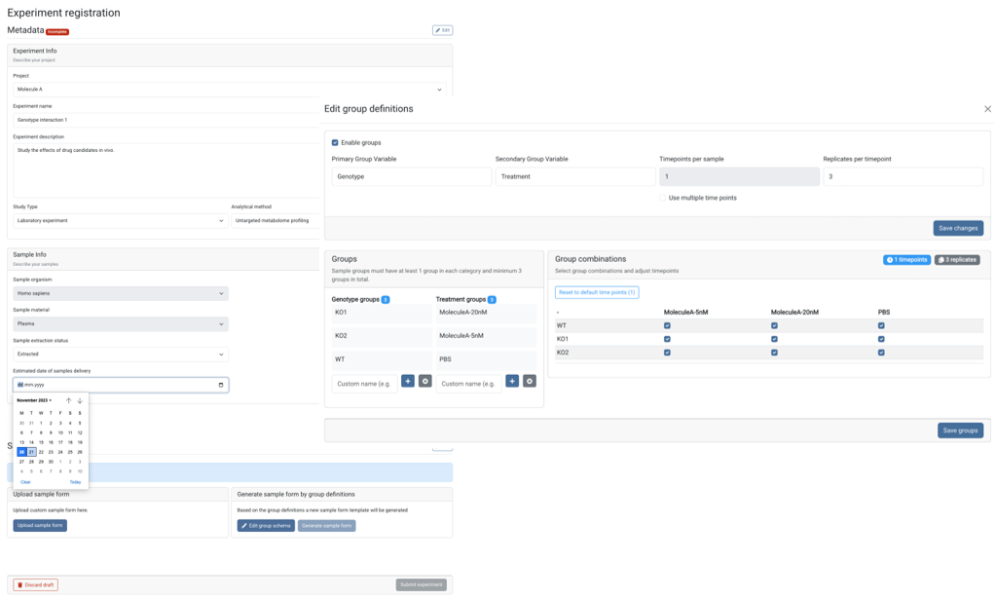
Task: Click the Replicates per timepoint field
Action: [902, 176]
